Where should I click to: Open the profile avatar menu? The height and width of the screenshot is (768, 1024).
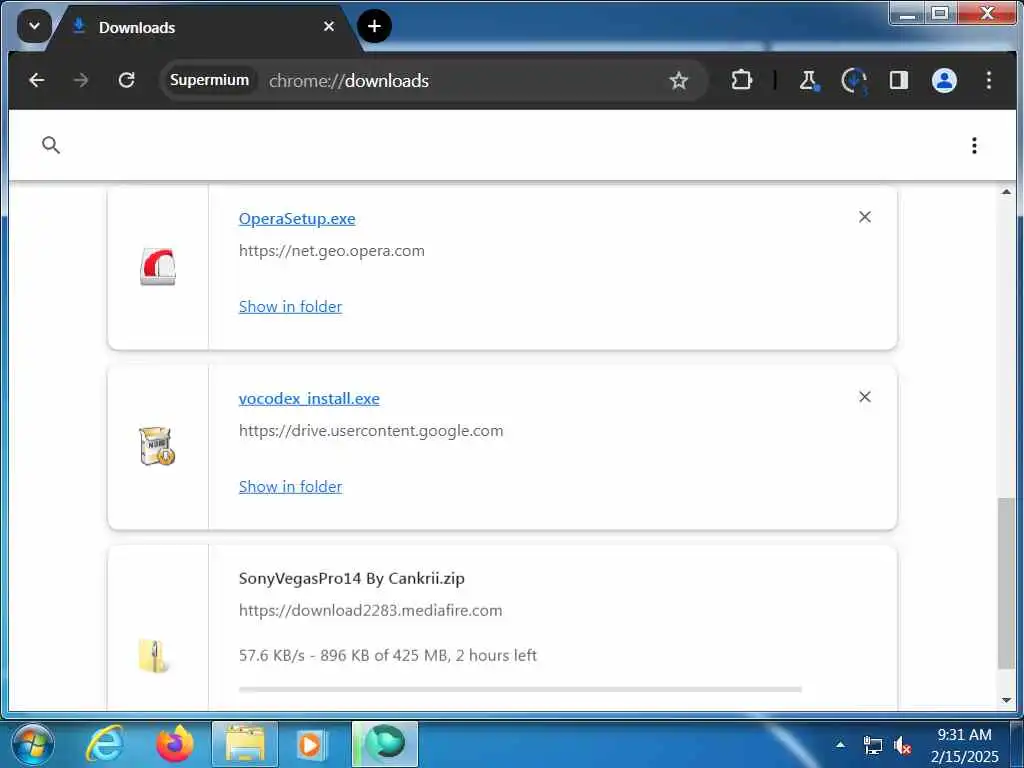(x=944, y=80)
